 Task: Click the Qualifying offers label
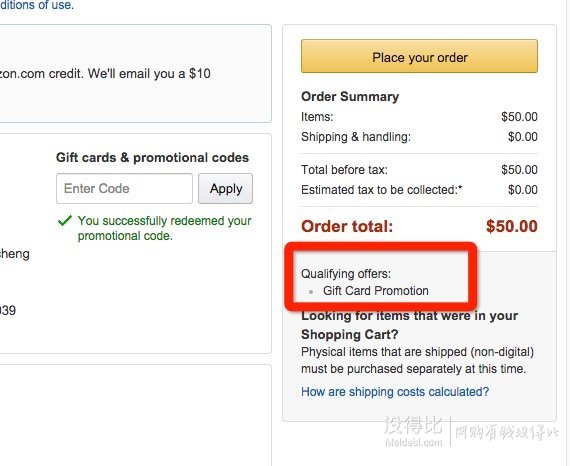(x=346, y=274)
